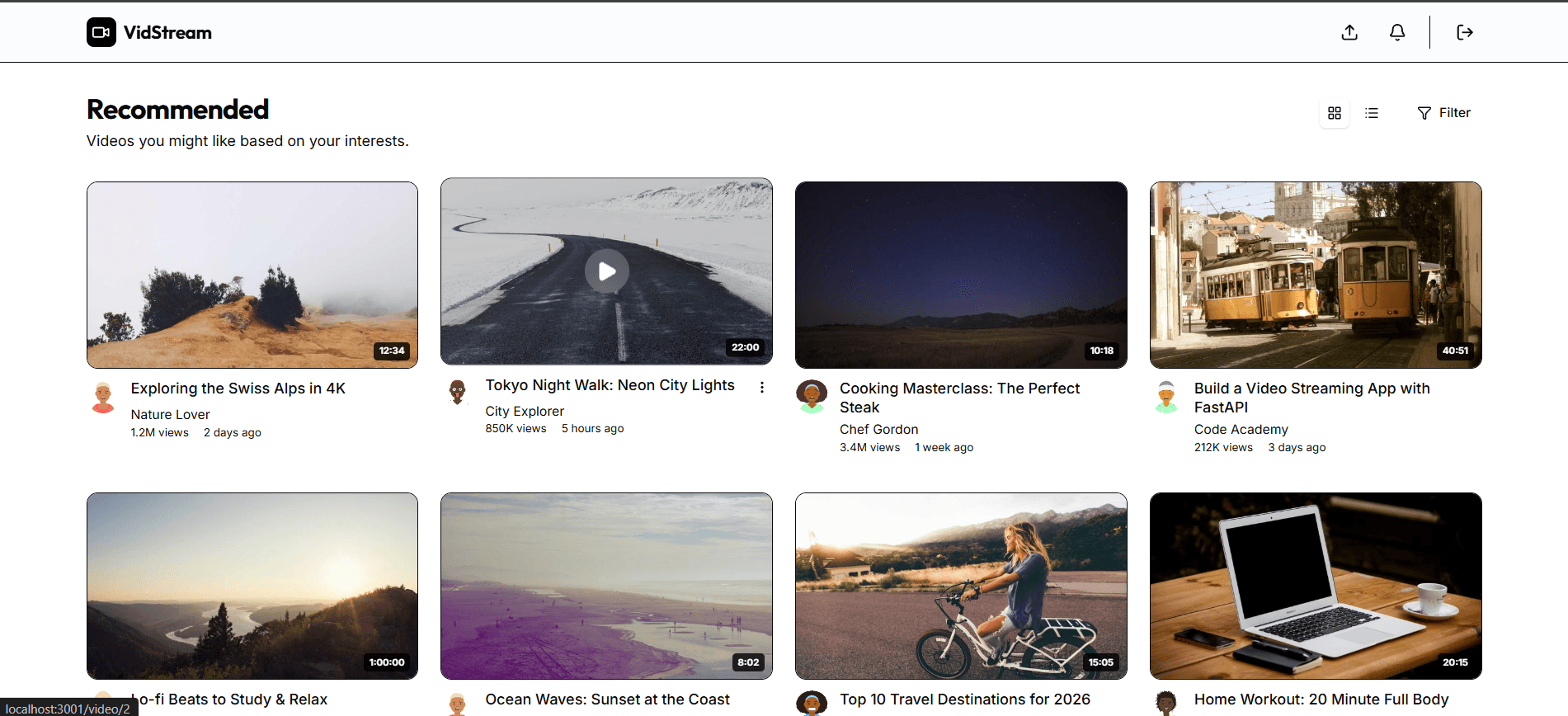Open Exploring the Swiss Alps thumbnail
The height and width of the screenshot is (716, 1568).
click(252, 275)
